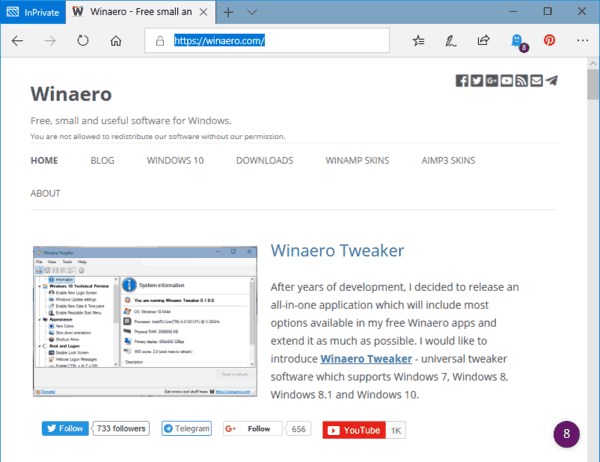Show tab previews chevron
Viewport: 600px width, 462px height.
[x=252, y=12]
